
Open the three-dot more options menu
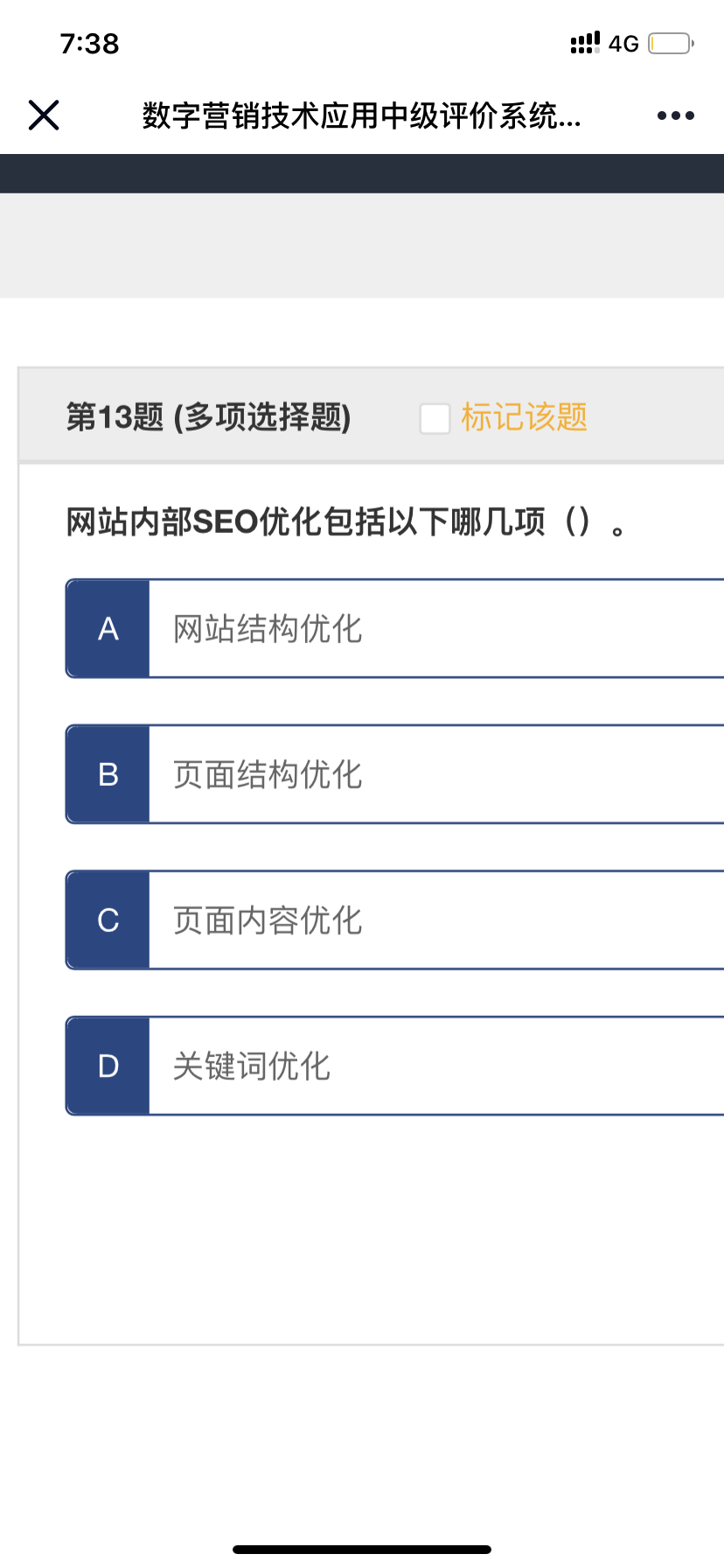(676, 115)
